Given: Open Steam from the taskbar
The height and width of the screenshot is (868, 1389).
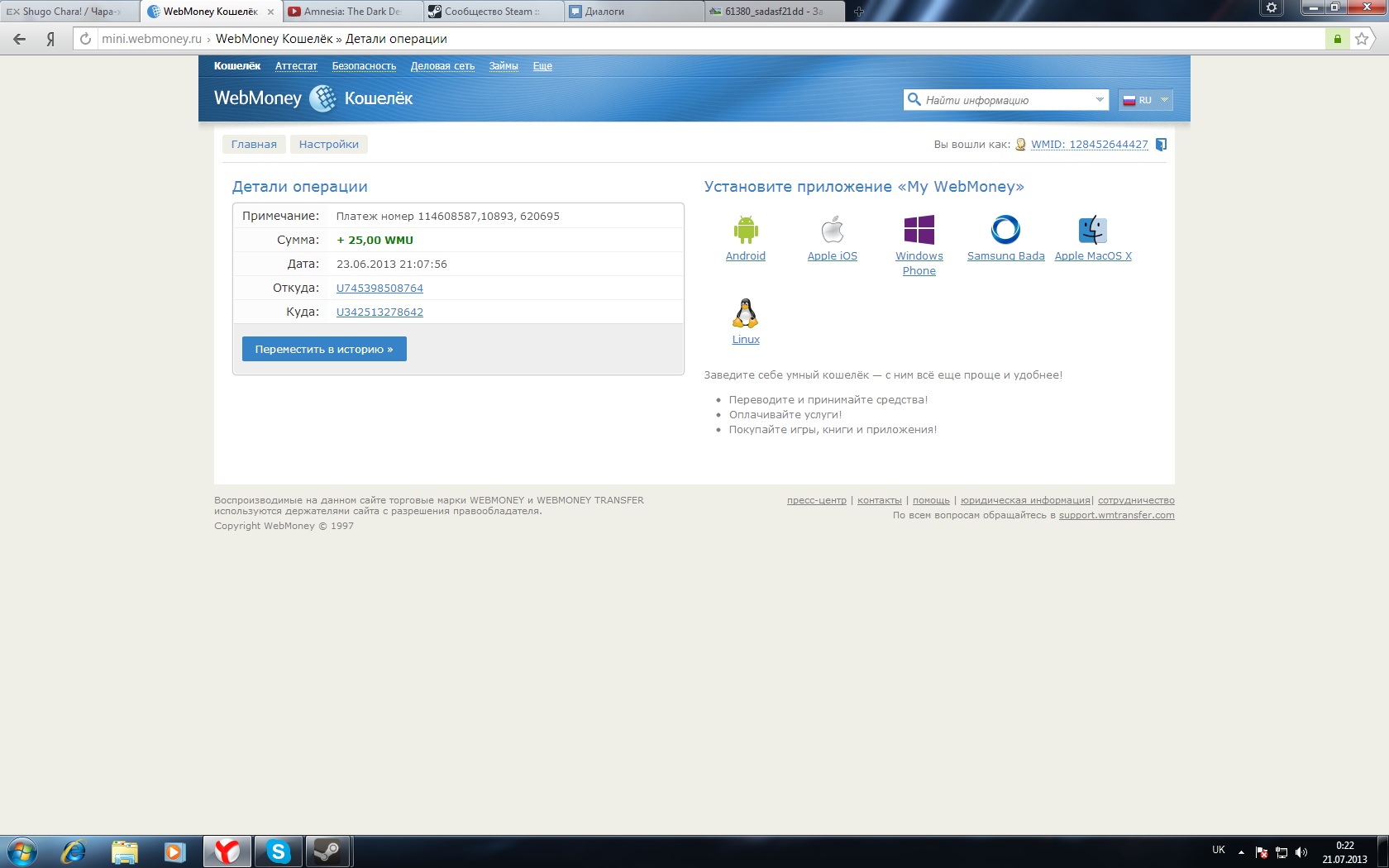Looking at the screenshot, I should pos(329,851).
